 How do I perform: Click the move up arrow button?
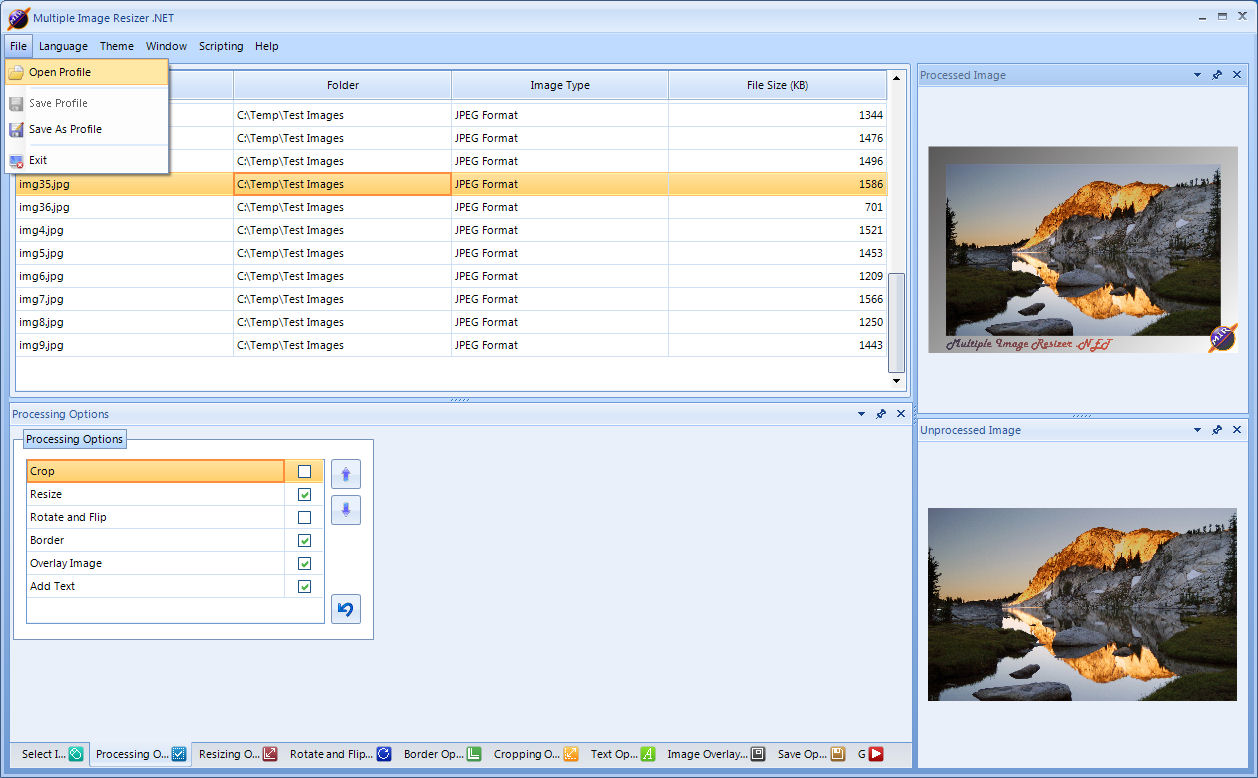345,474
